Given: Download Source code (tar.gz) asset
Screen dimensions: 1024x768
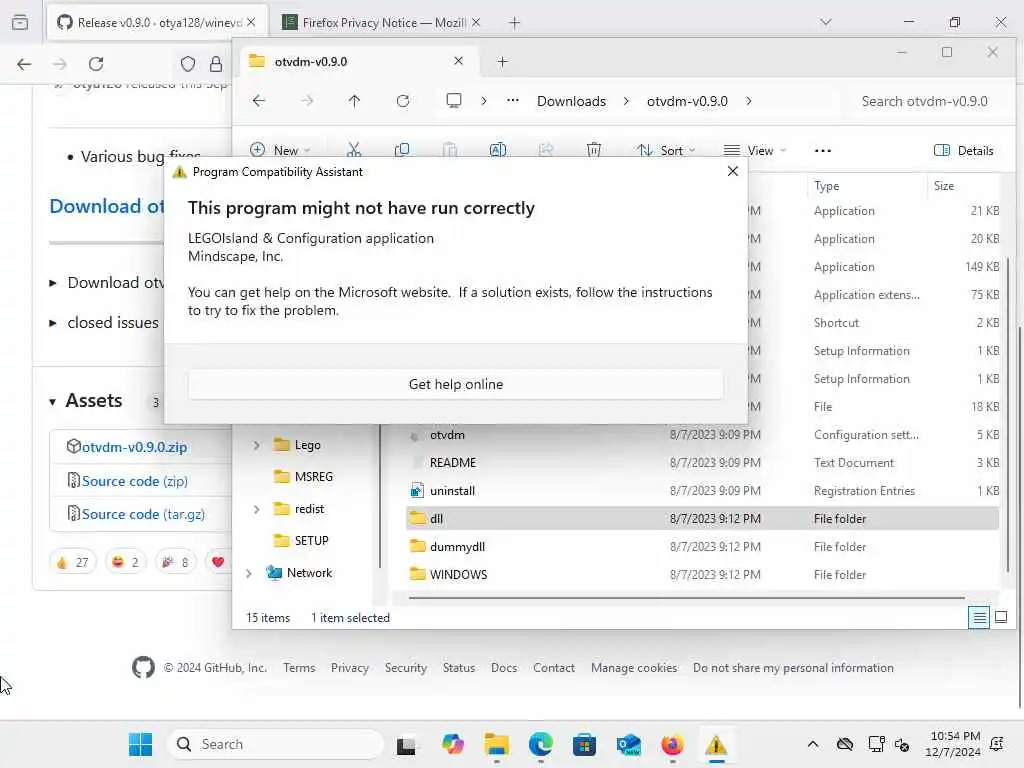Looking at the screenshot, I should [143, 515].
